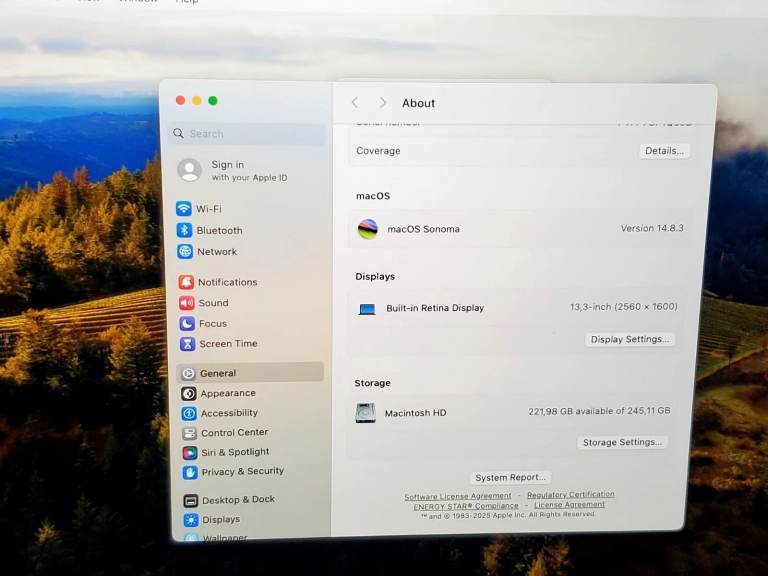Open the System Report button

[510, 478]
